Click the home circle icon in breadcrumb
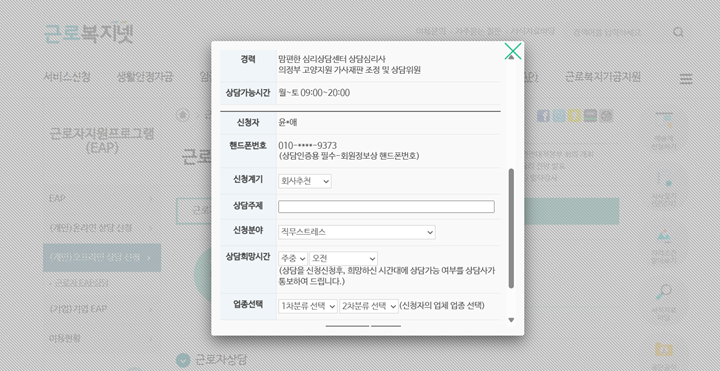This screenshot has height=371, width=720. [x=183, y=115]
